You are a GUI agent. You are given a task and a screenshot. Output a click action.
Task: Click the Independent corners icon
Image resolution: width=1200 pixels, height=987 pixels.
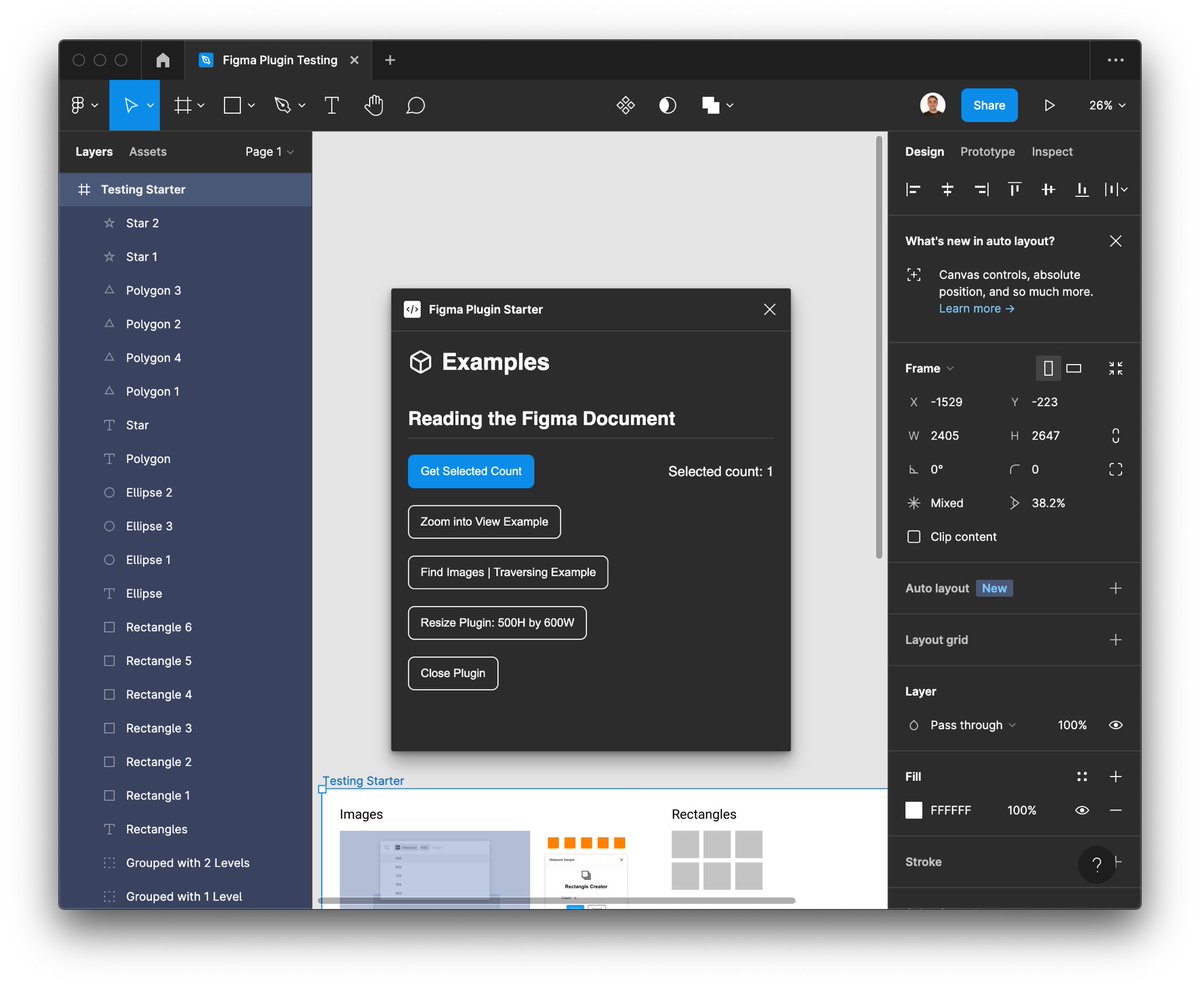(x=1116, y=469)
